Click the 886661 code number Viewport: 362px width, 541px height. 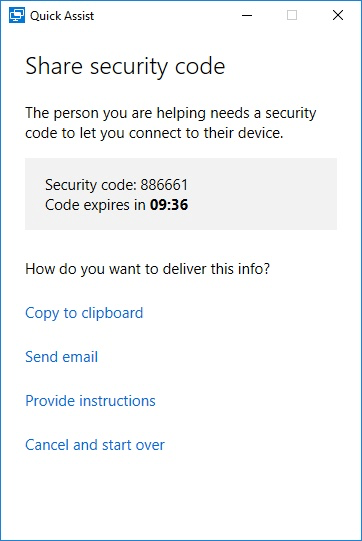point(164,185)
